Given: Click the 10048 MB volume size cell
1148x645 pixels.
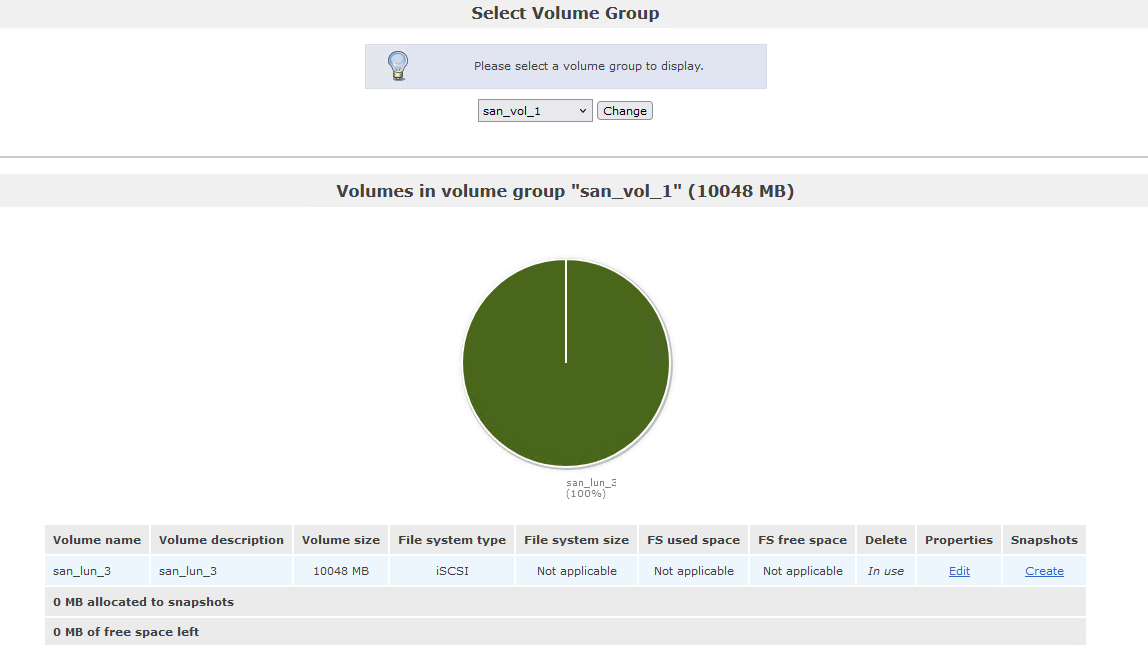Looking at the screenshot, I should [341, 571].
